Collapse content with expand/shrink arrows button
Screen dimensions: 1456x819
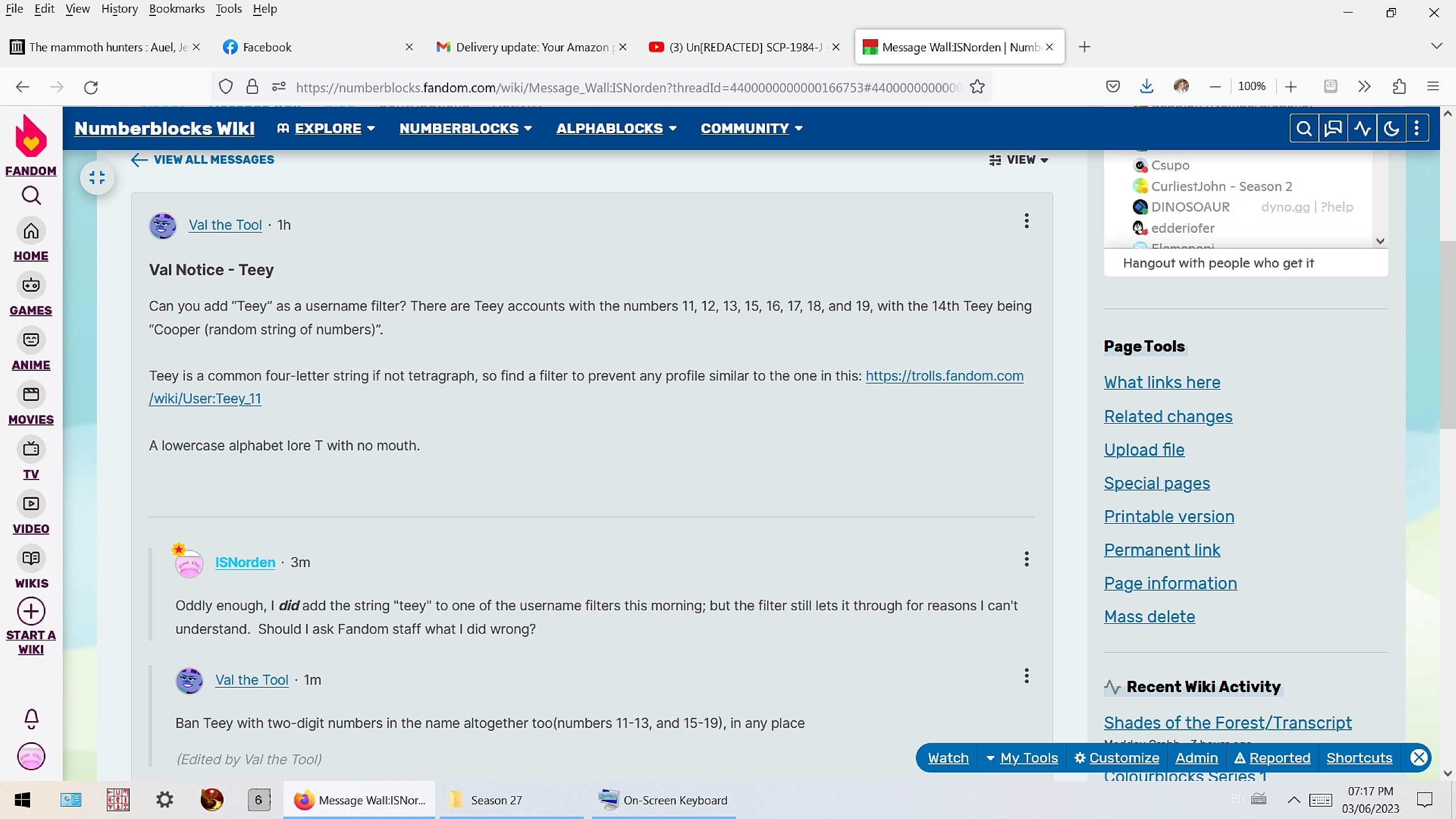coord(97,178)
